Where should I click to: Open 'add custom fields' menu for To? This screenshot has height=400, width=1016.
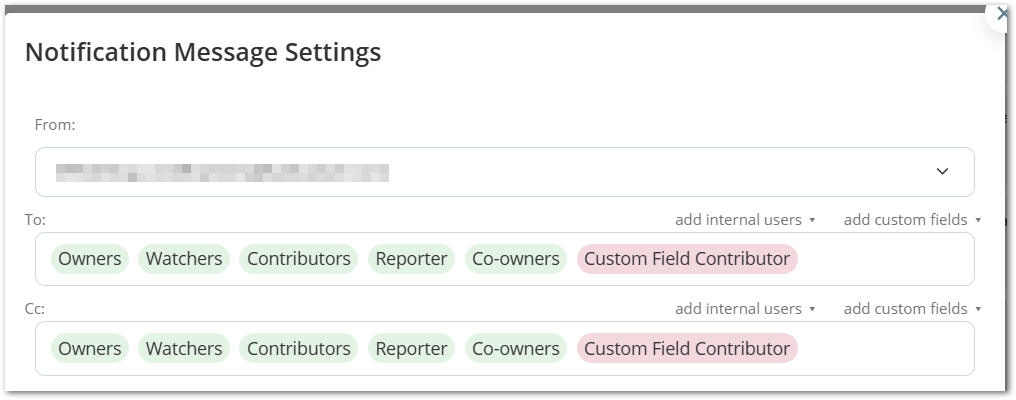point(912,220)
